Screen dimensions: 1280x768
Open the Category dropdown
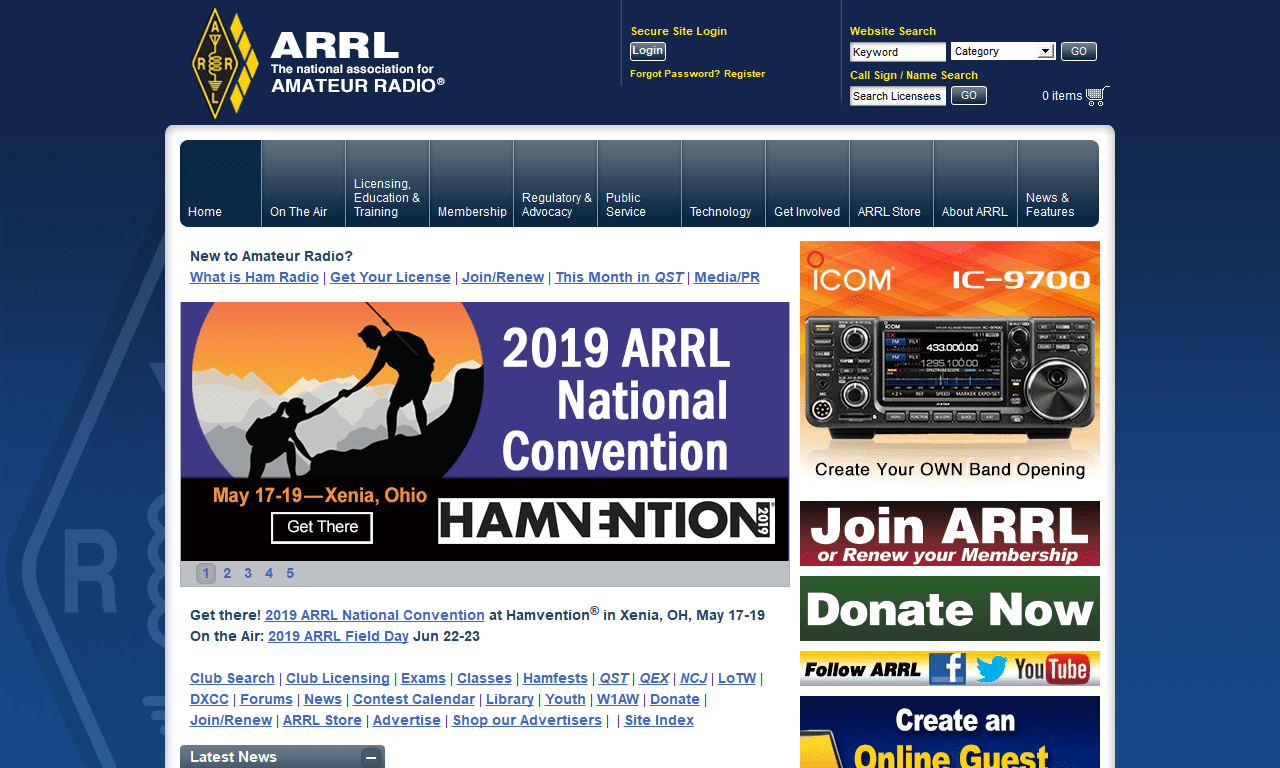click(1003, 51)
